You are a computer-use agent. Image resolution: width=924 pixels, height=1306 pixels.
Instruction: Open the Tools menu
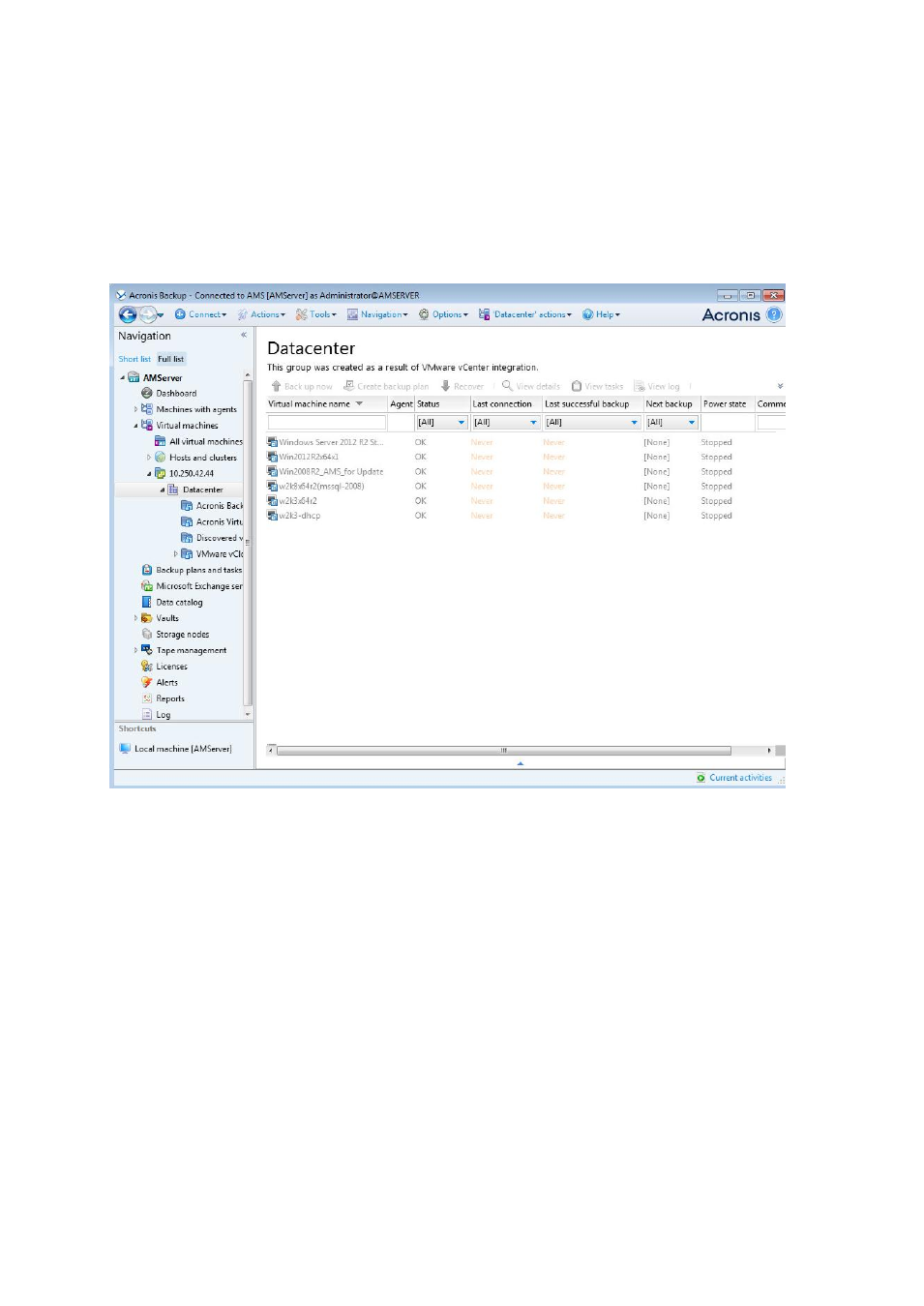(316, 314)
